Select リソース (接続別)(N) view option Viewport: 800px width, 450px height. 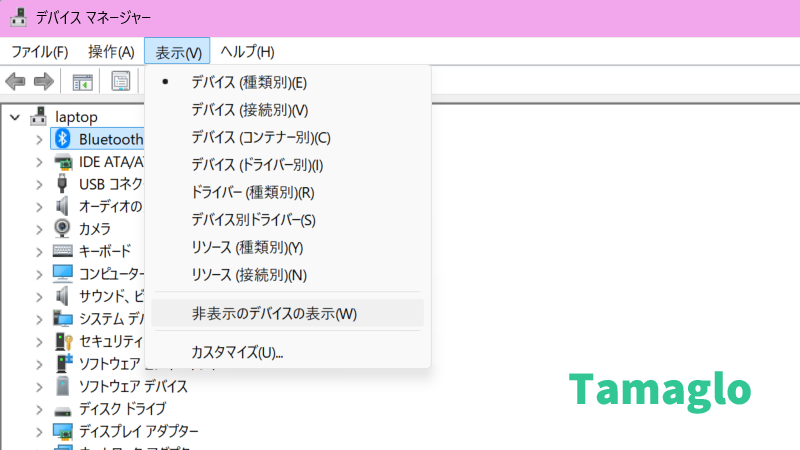click(288, 275)
